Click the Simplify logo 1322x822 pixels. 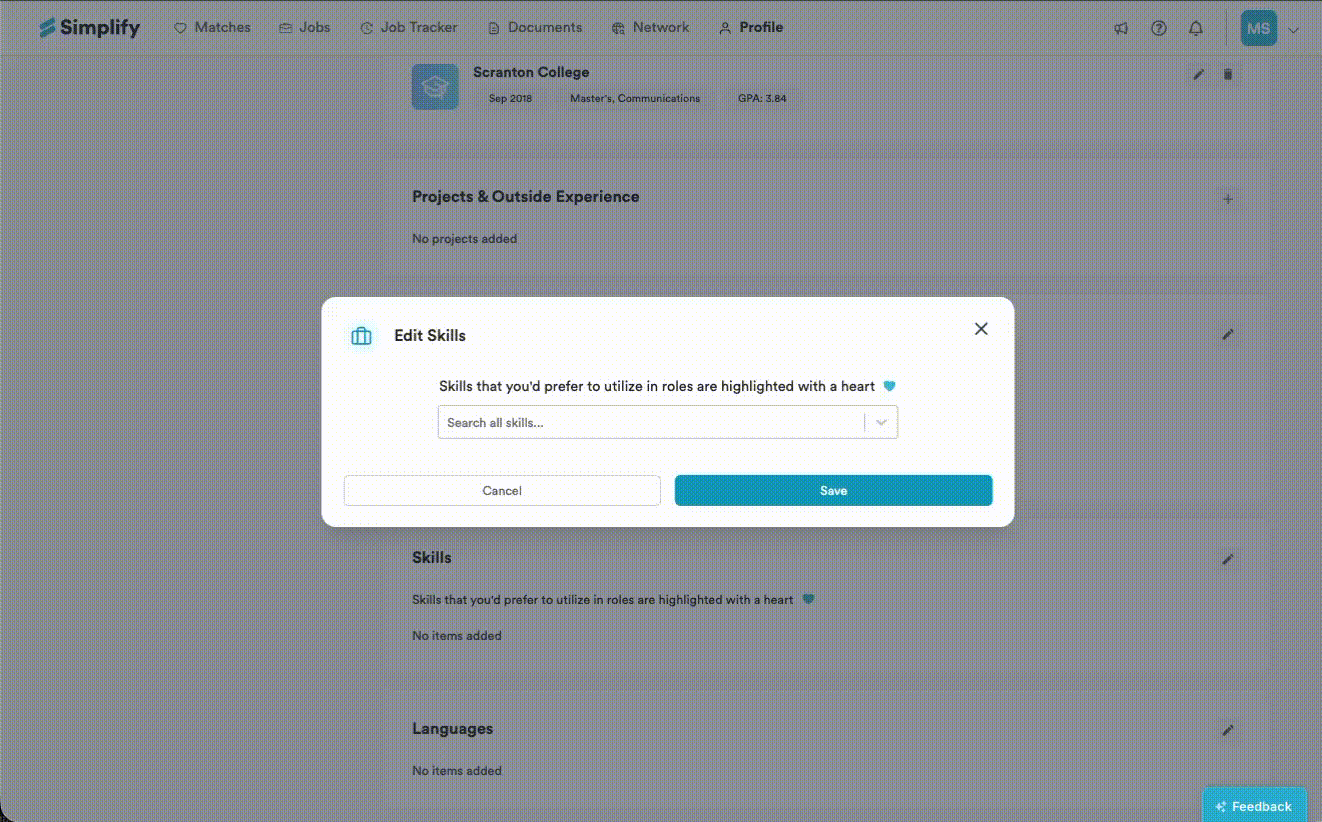pyautogui.click(x=89, y=27)
